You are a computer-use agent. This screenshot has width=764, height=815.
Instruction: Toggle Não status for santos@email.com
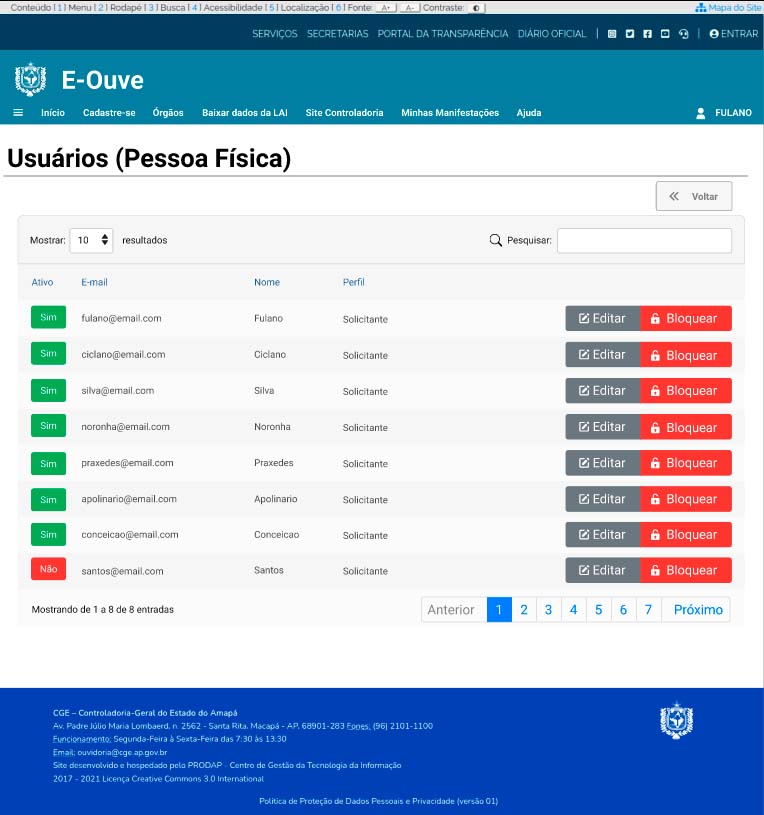point(48,569)
